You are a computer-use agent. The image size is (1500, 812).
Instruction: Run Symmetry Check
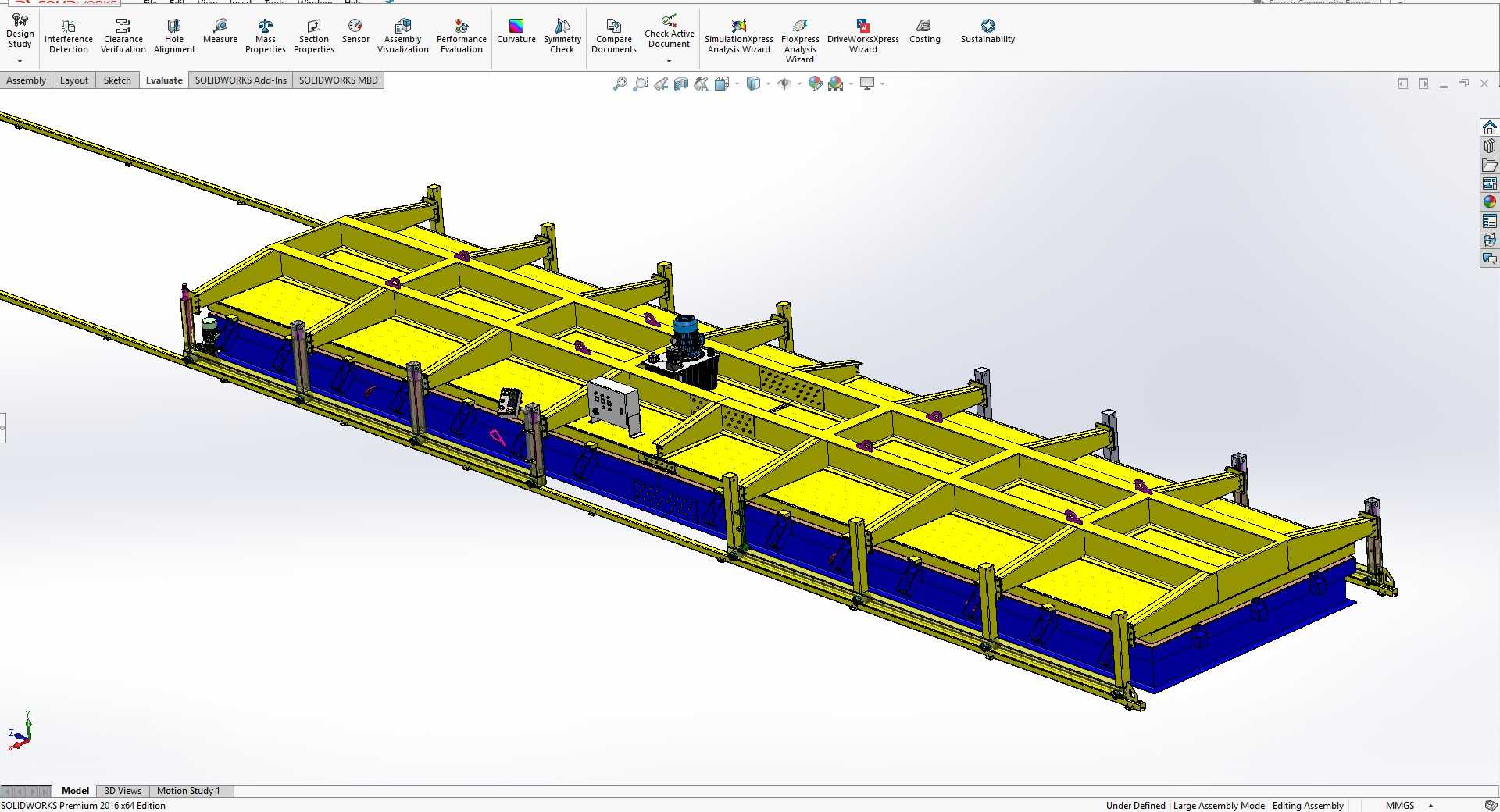[x=562, y=37]
